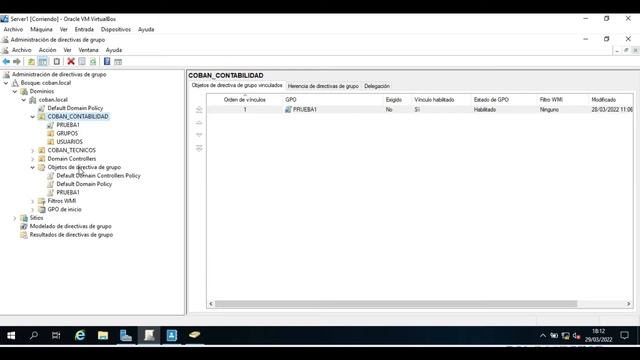The height and width of the screenshot is (360, 640).
Task: Click the blue contact-card taskbar icon
Action: click(x=172, y=336)
